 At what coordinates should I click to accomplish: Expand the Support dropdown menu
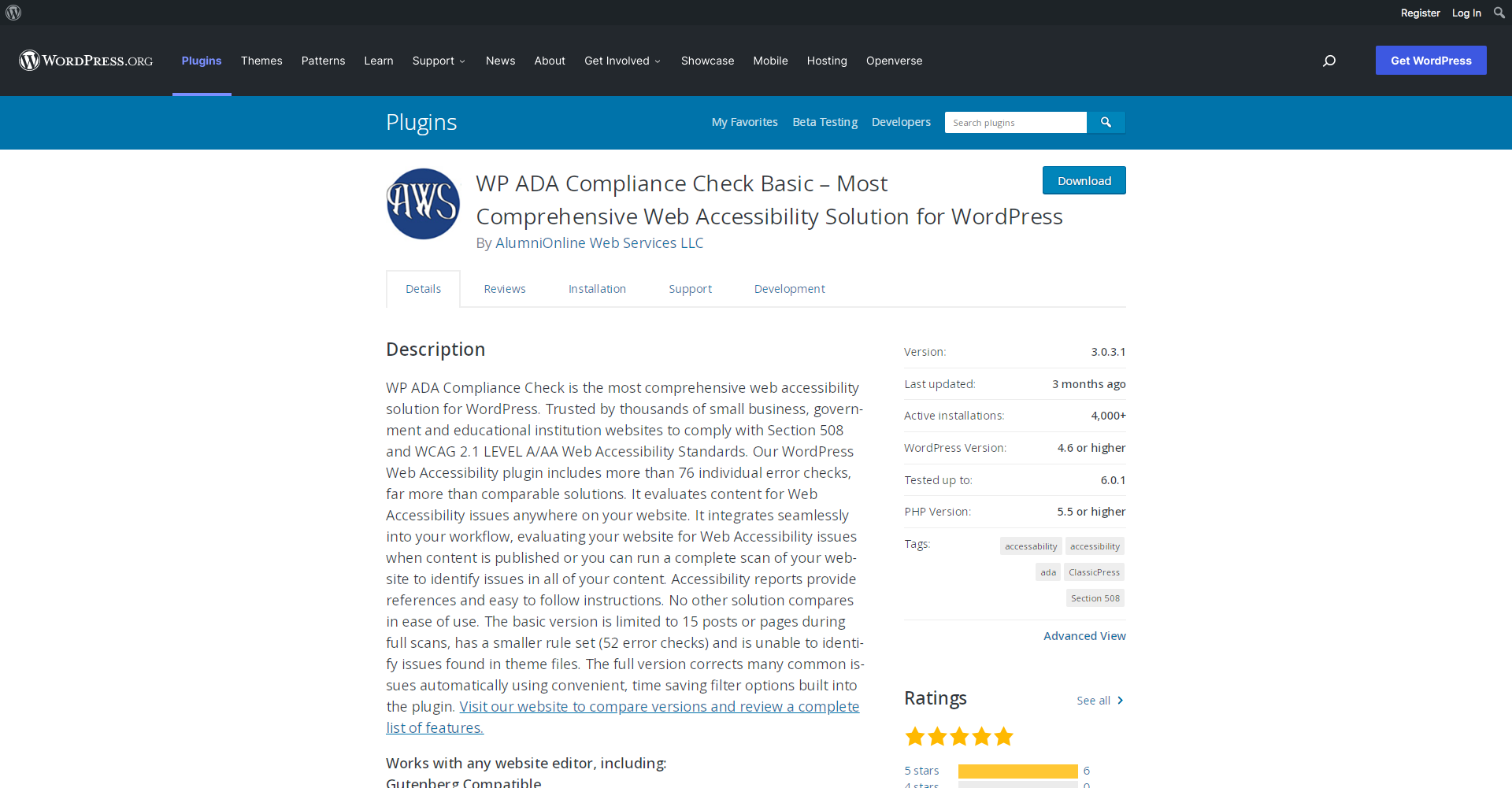[439, 61]
